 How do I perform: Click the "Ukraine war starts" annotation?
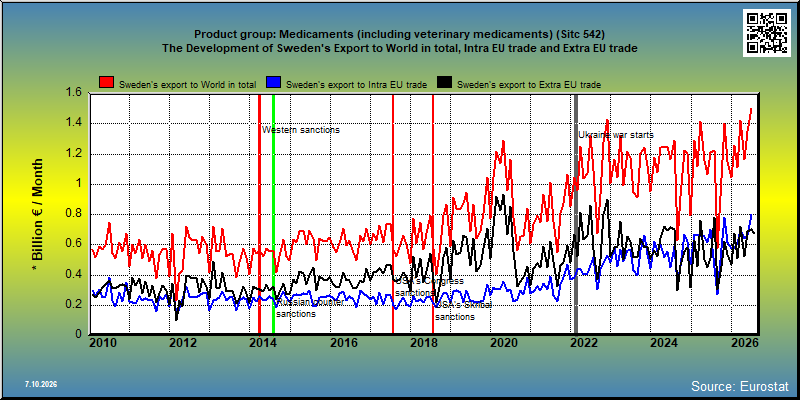616,135
